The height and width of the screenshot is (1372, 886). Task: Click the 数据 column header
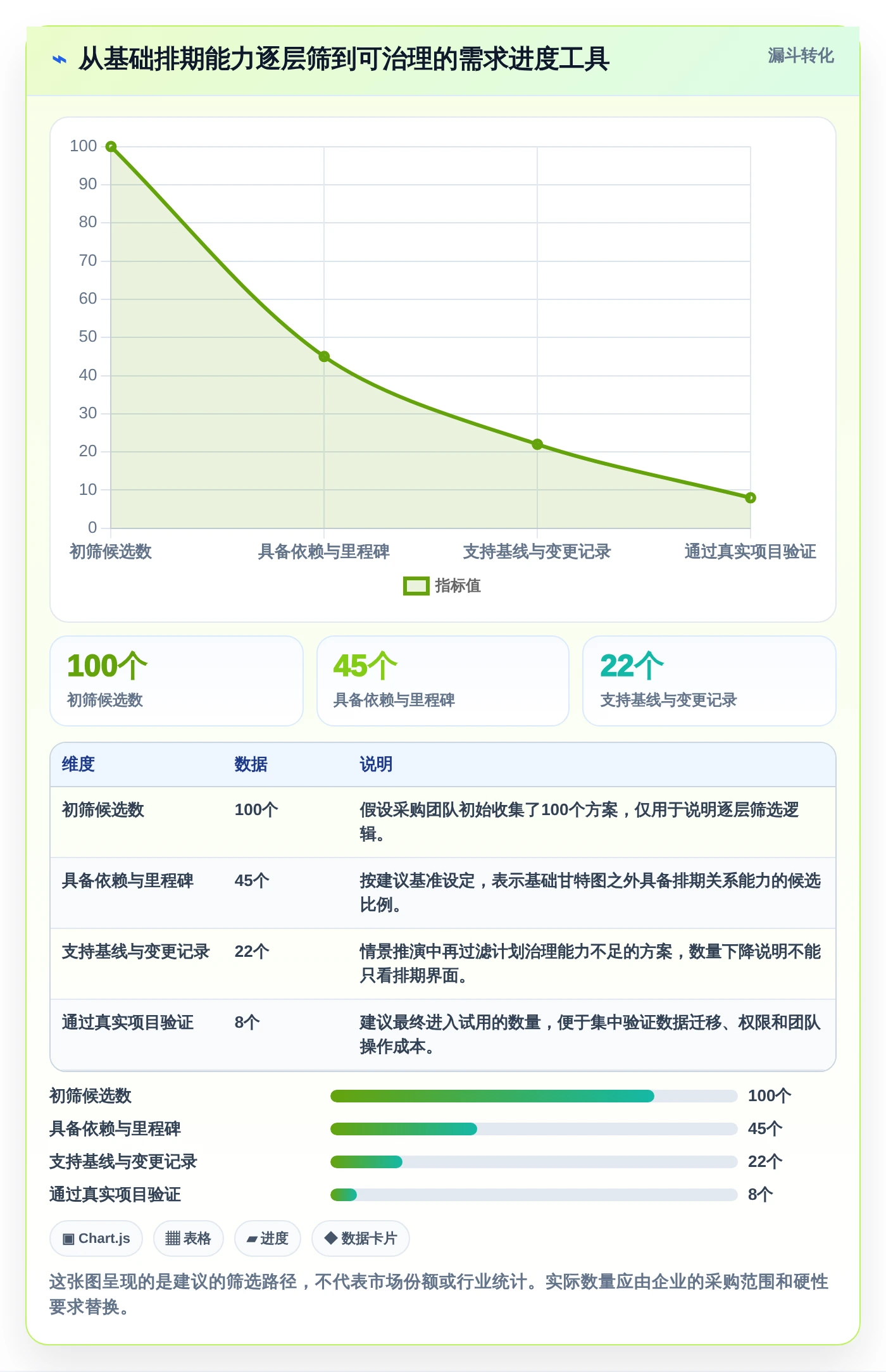coord(251,764)
